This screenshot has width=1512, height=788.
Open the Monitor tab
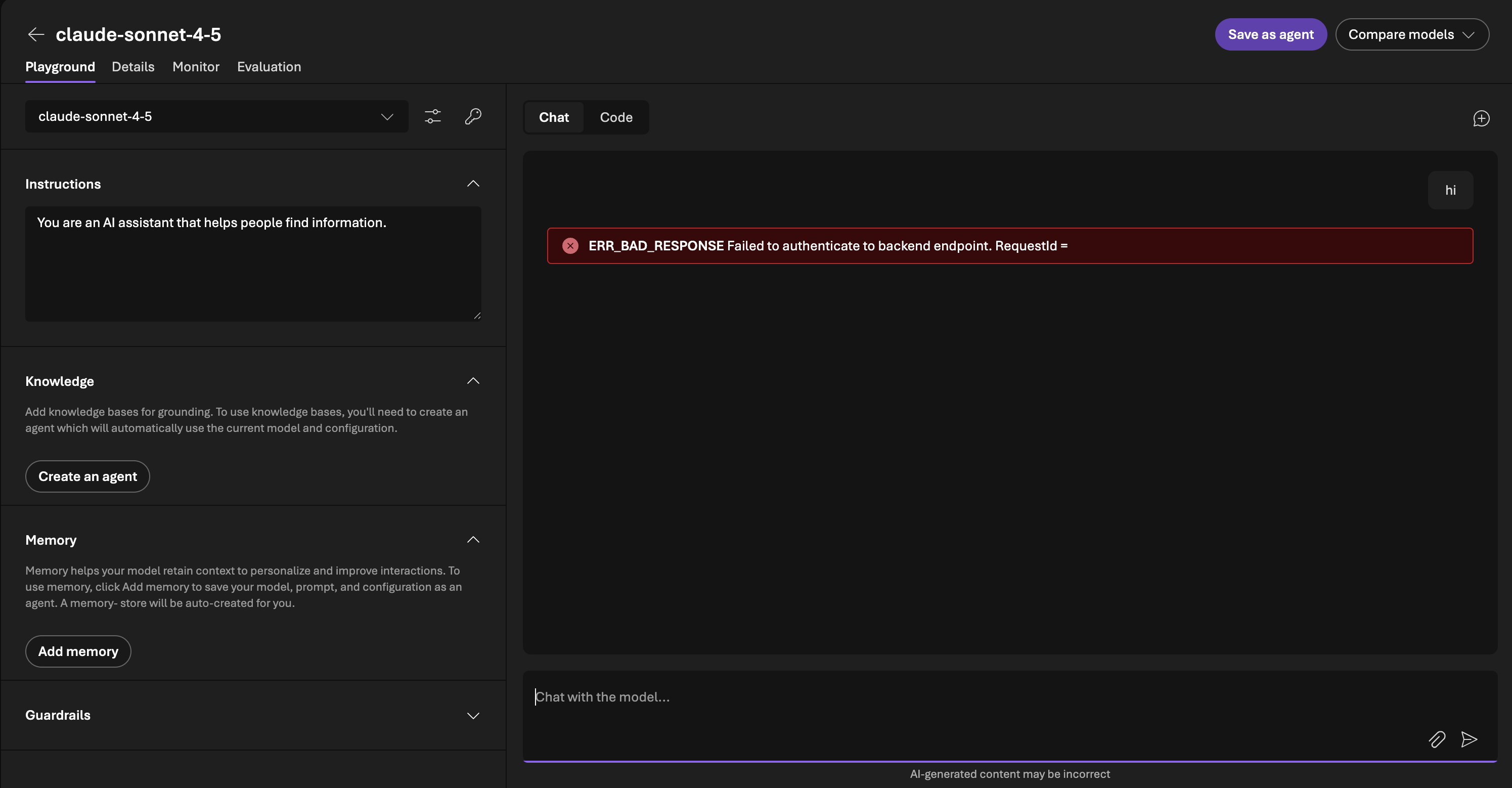click(x=196, y=67)
